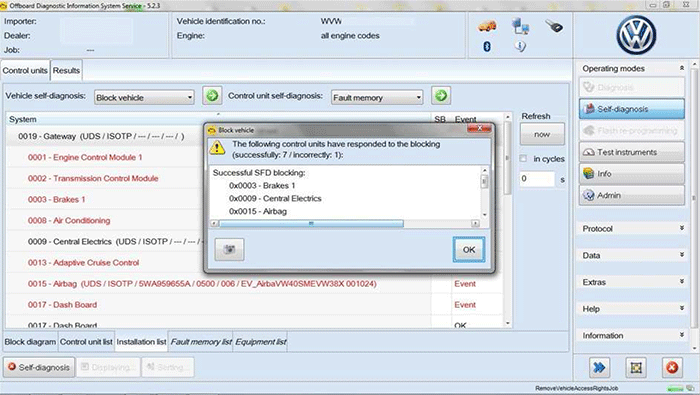Close the Block vehicle dialog
The height and width of the screenshot is (395, 700).
click(x=479, y=129)
